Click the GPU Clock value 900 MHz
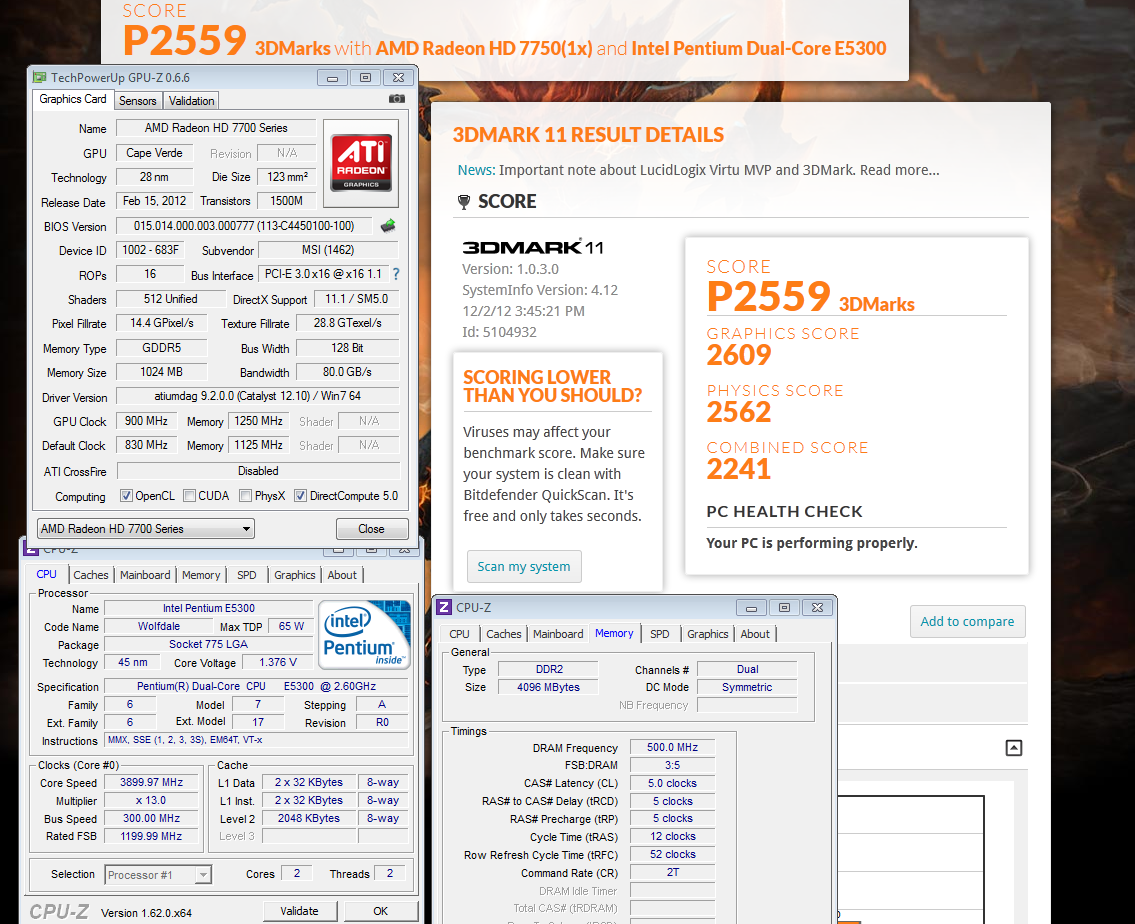The width and height of the screenshot is (1135, 924). (x=146, y=421)
